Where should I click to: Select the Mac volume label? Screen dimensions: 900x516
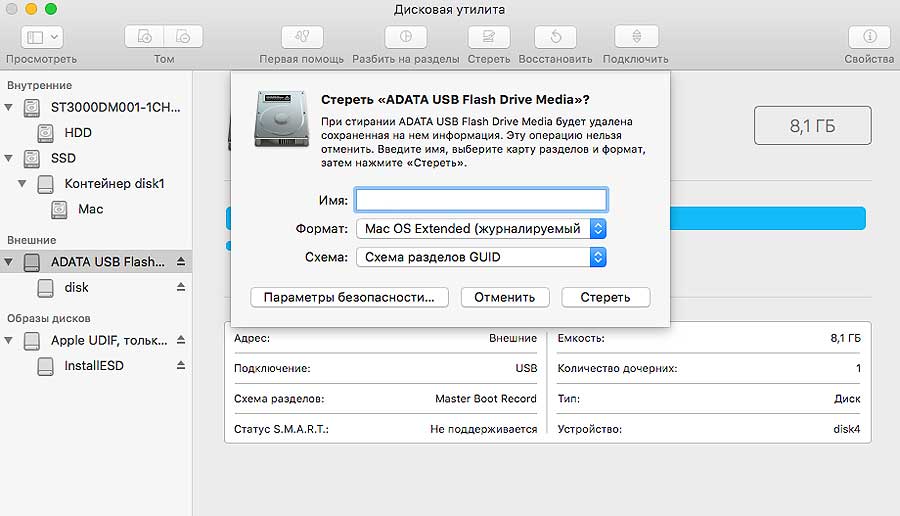pyautogui.click(x=91, y=209)
